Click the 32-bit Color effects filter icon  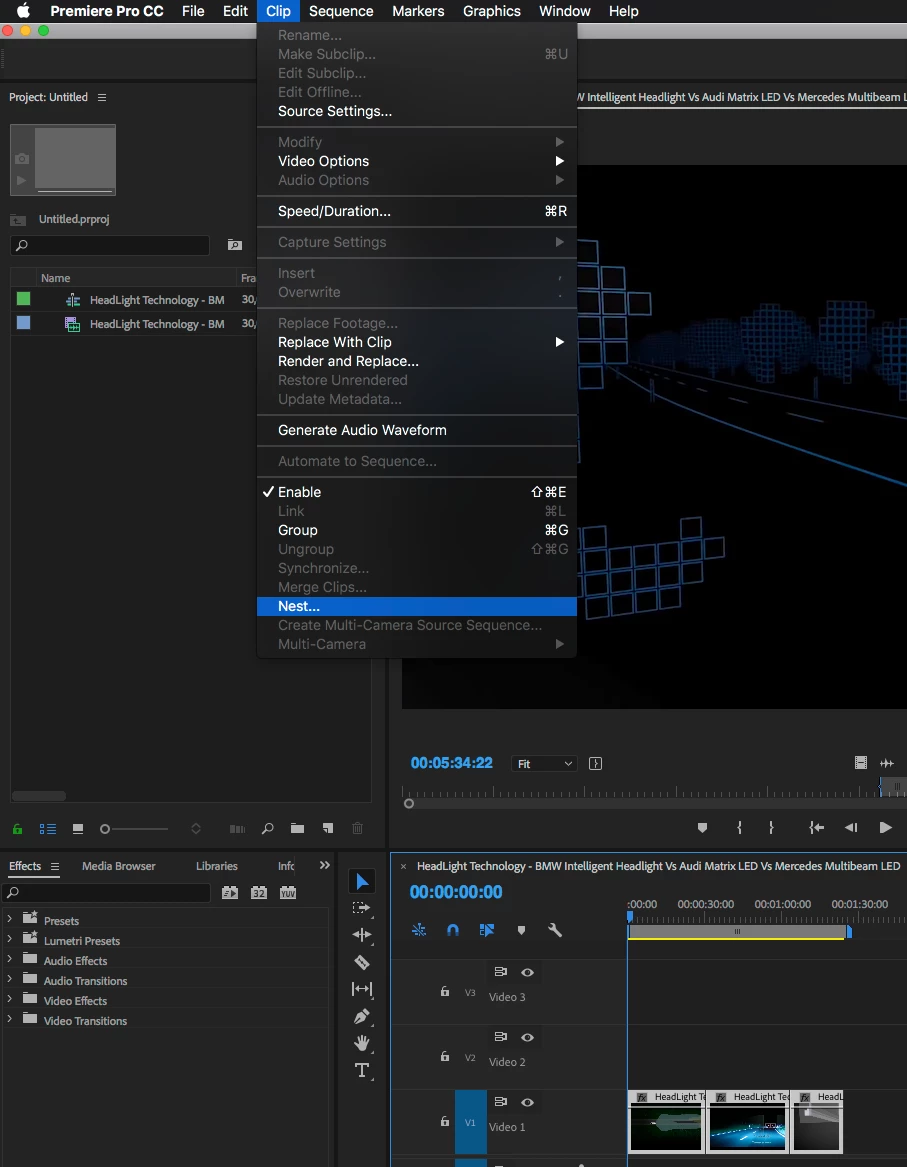(x=259, y=892)
